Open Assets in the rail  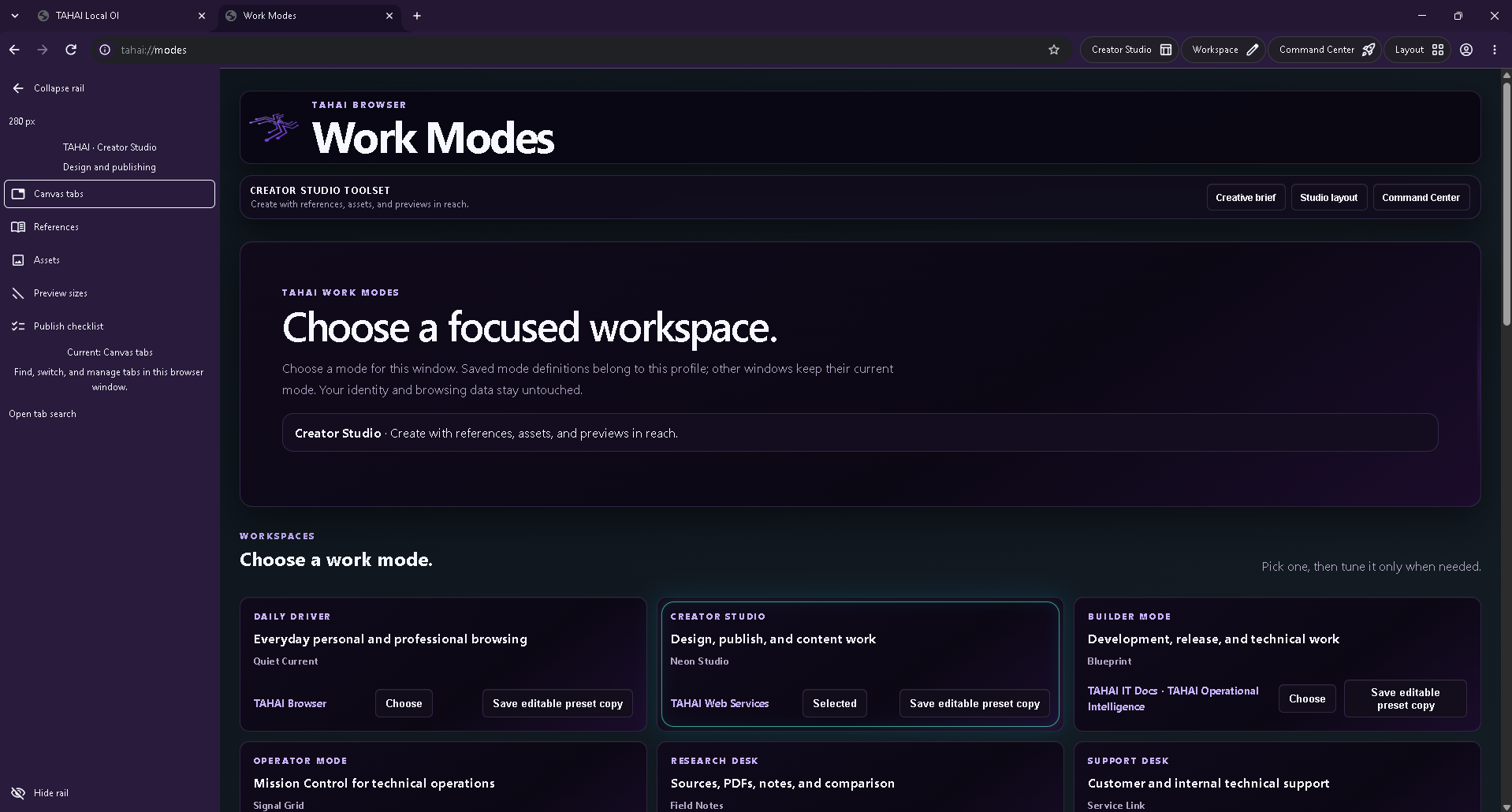coord(110,260)
